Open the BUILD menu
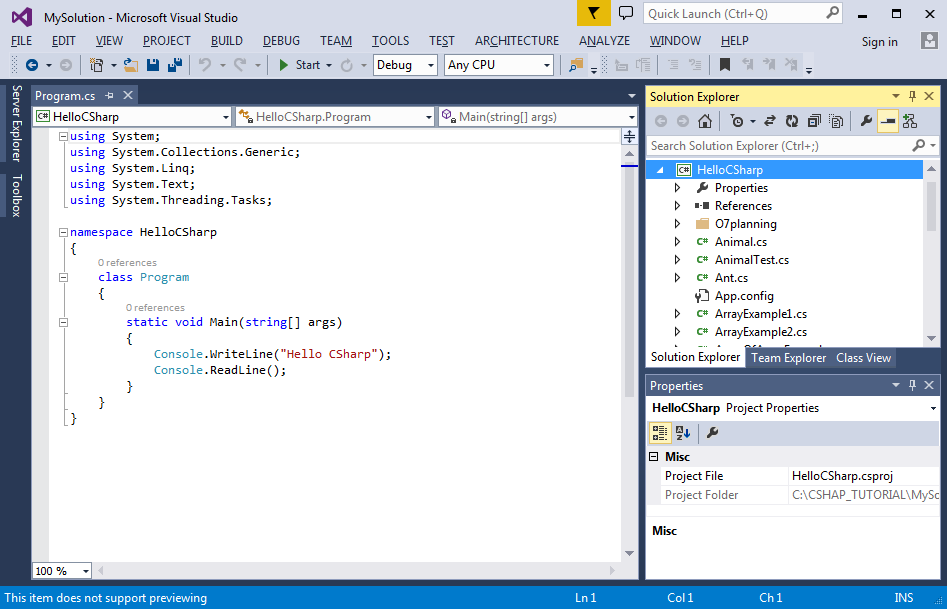Viewport: 947px width, 609px height. tap(226, 41)
